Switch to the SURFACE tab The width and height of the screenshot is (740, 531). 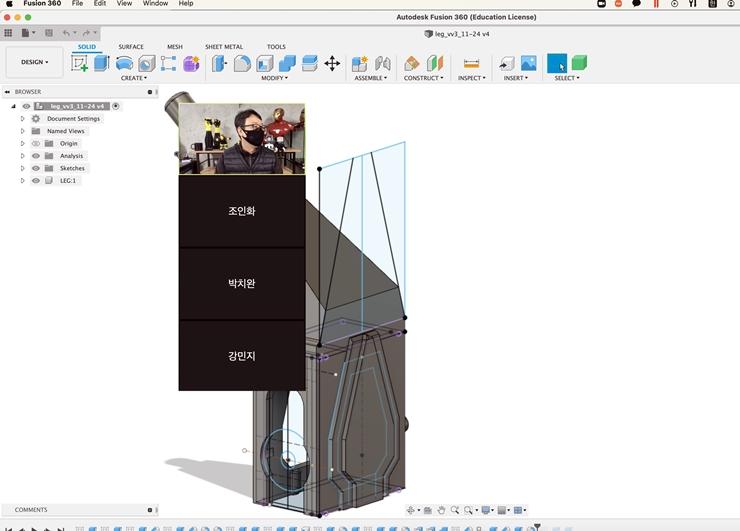pyautogui.click(x=131, y=47)
